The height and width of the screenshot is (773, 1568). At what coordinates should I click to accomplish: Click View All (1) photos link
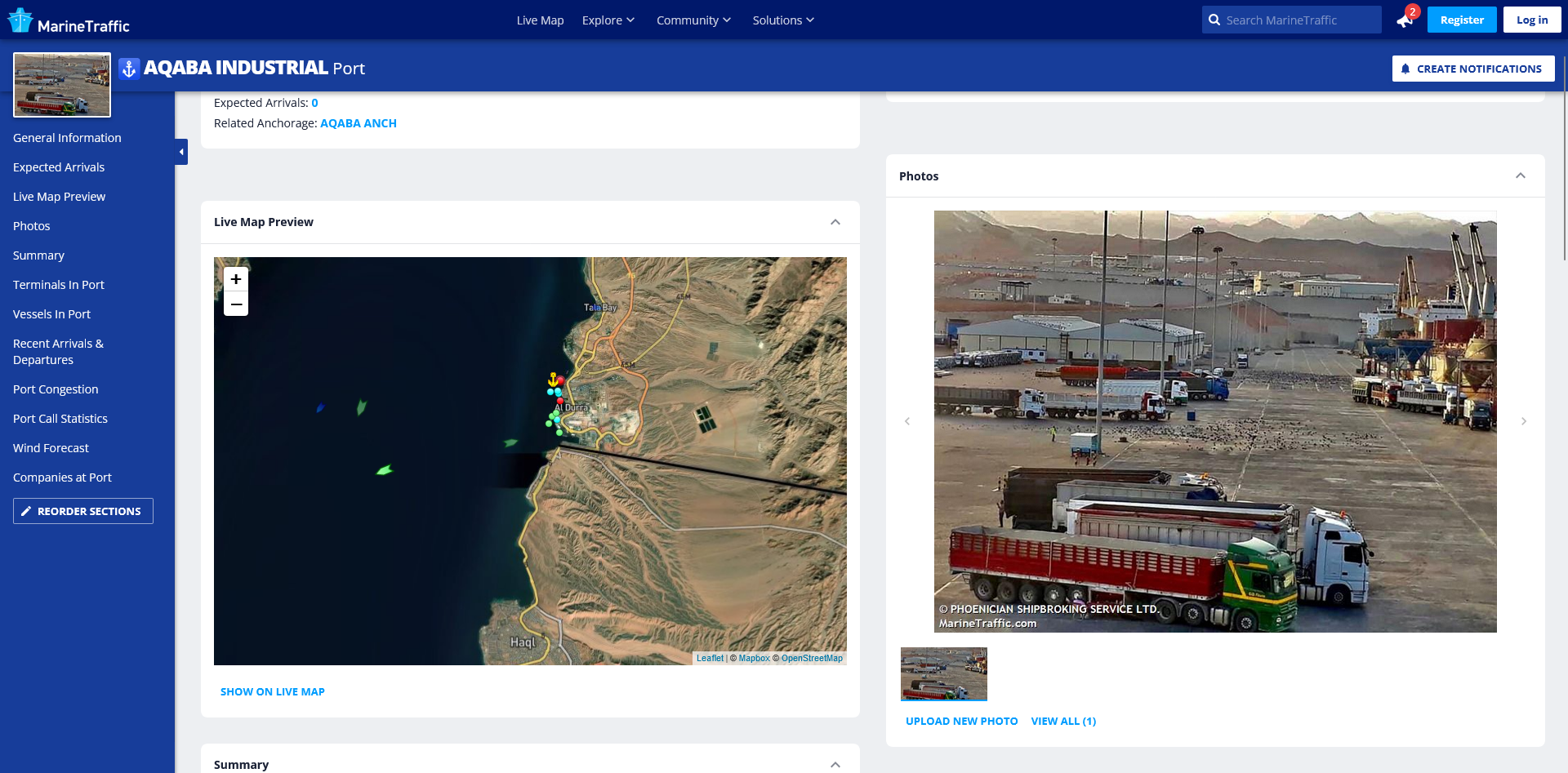1063,721
